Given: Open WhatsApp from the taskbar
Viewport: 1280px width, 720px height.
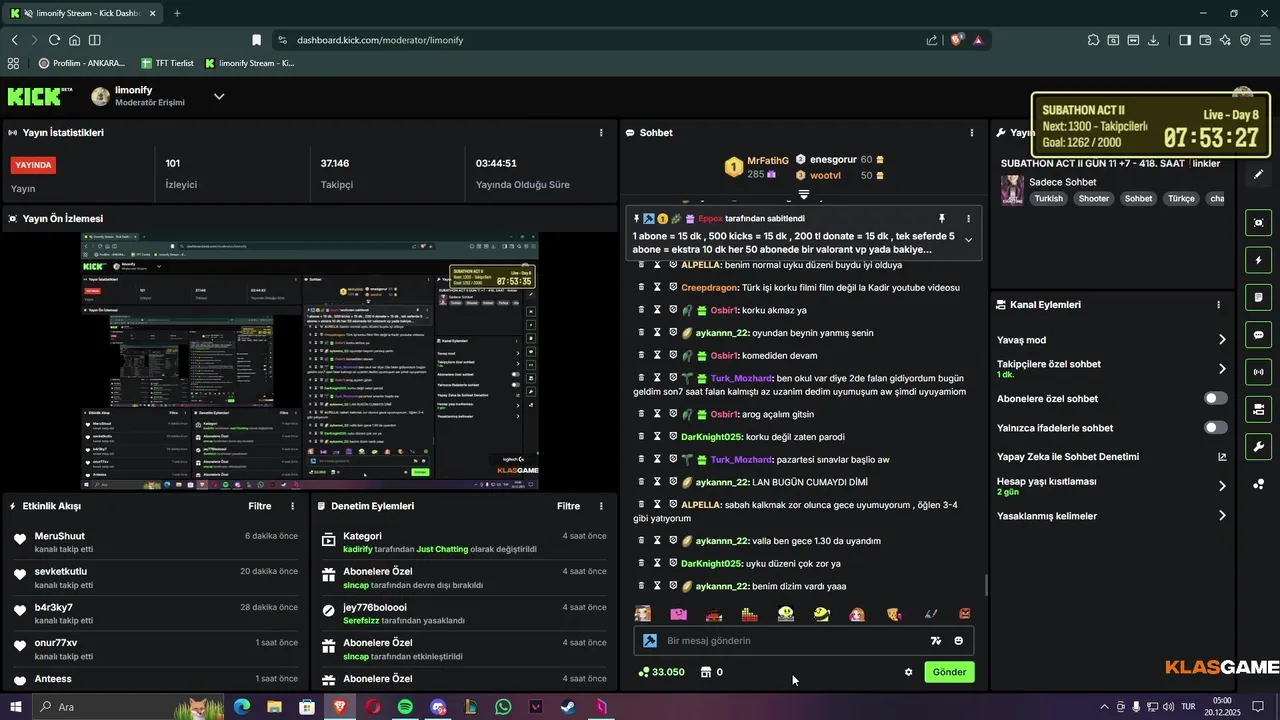Looking at the screenshot, I should point(503,707).
